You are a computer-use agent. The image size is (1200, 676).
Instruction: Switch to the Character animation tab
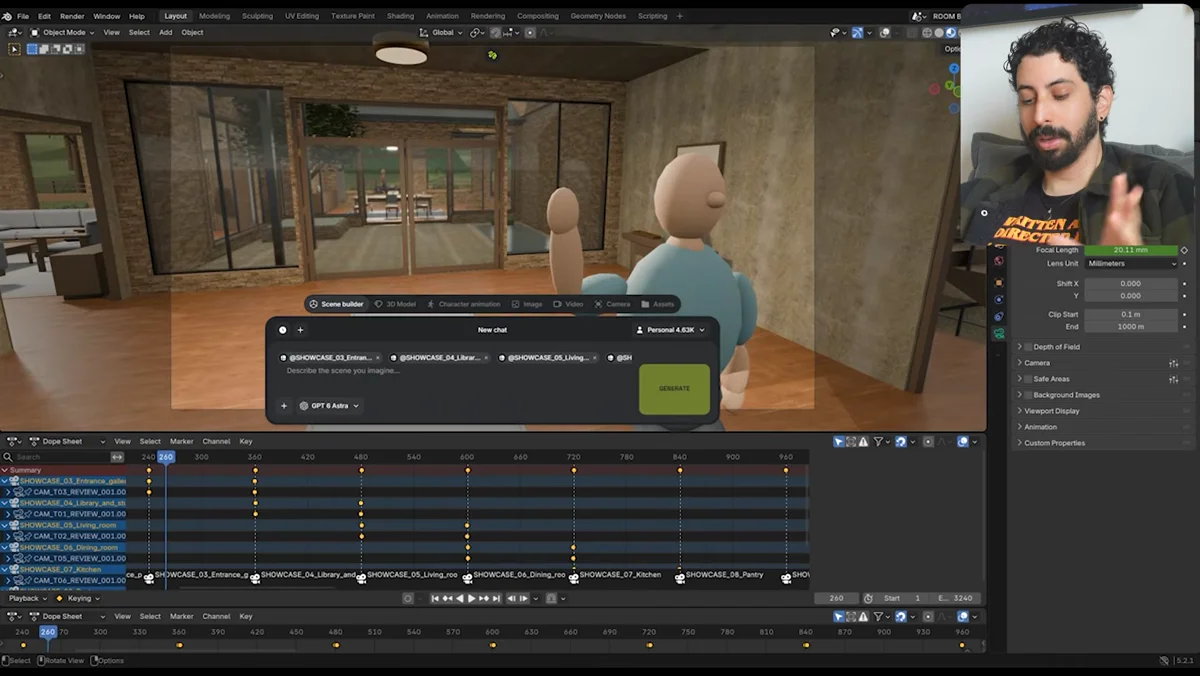click(463, 304)
